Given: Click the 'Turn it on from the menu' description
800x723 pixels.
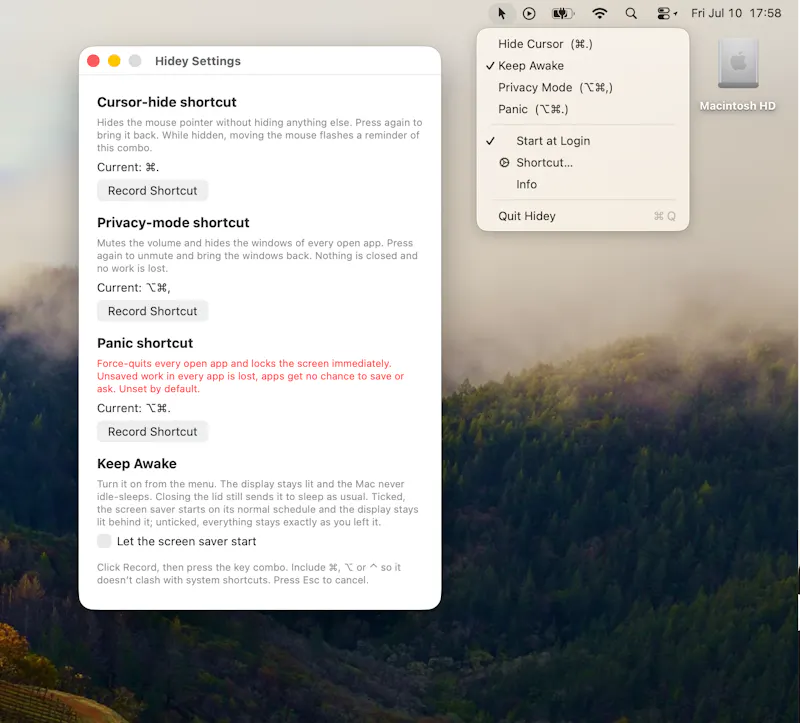Looking at the screenshot, I should tap(258, 503).
